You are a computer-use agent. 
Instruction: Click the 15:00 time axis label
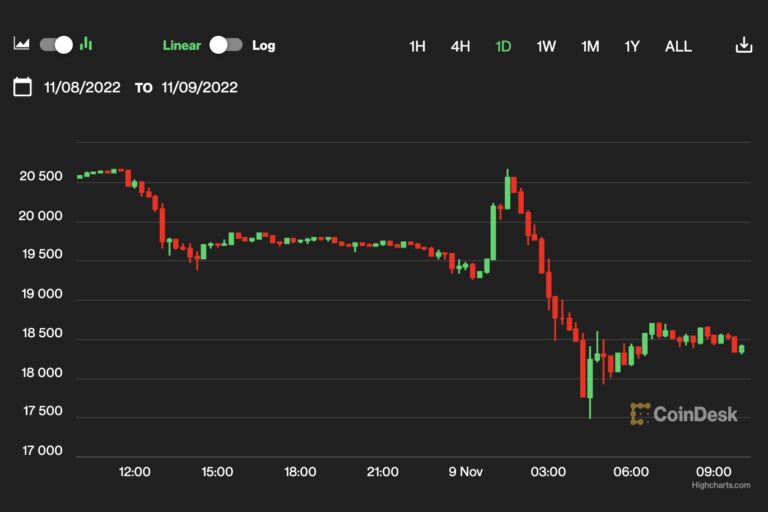217,472
